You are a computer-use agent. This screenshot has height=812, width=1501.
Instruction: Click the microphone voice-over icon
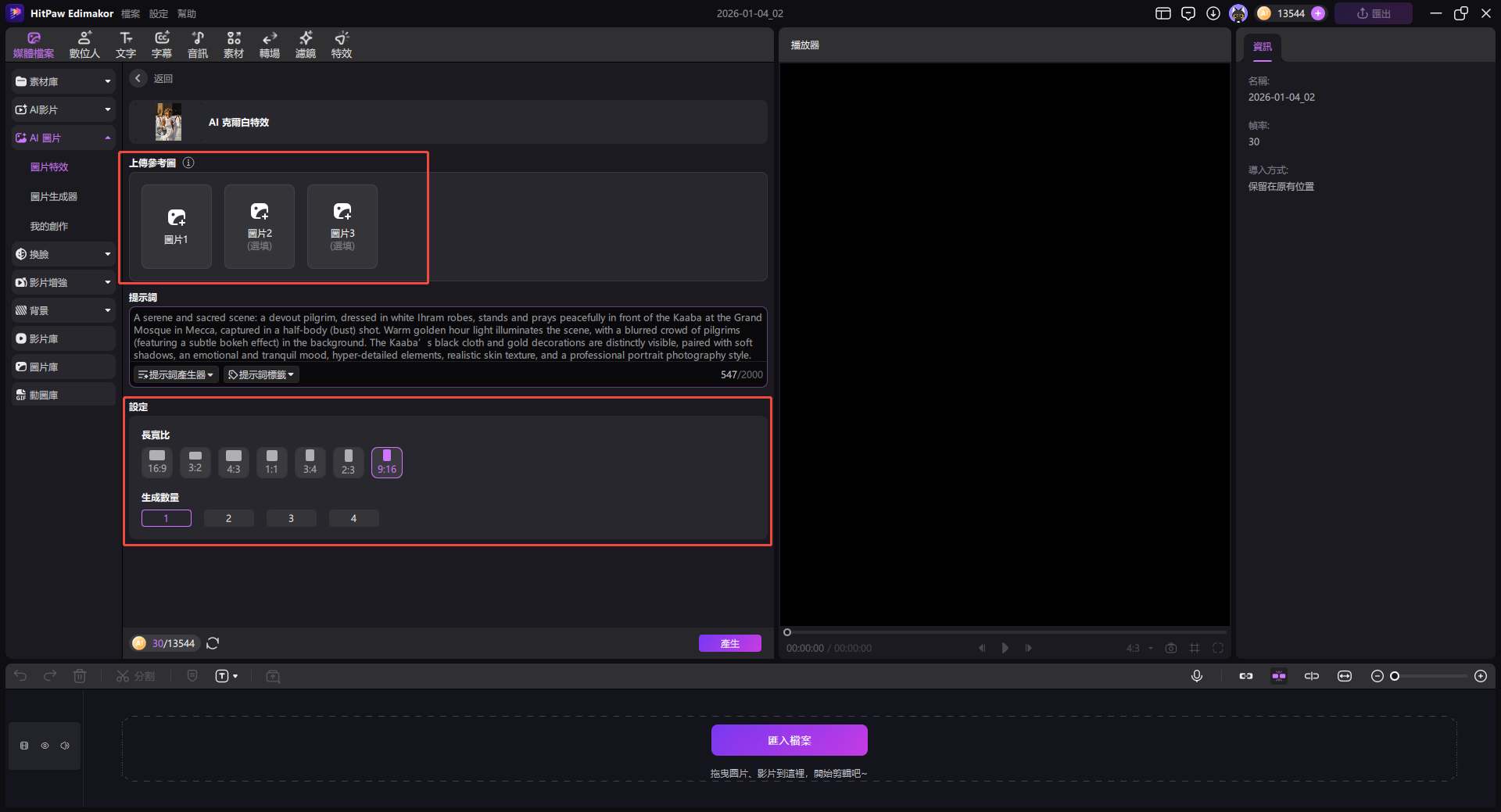(1196, 676)
